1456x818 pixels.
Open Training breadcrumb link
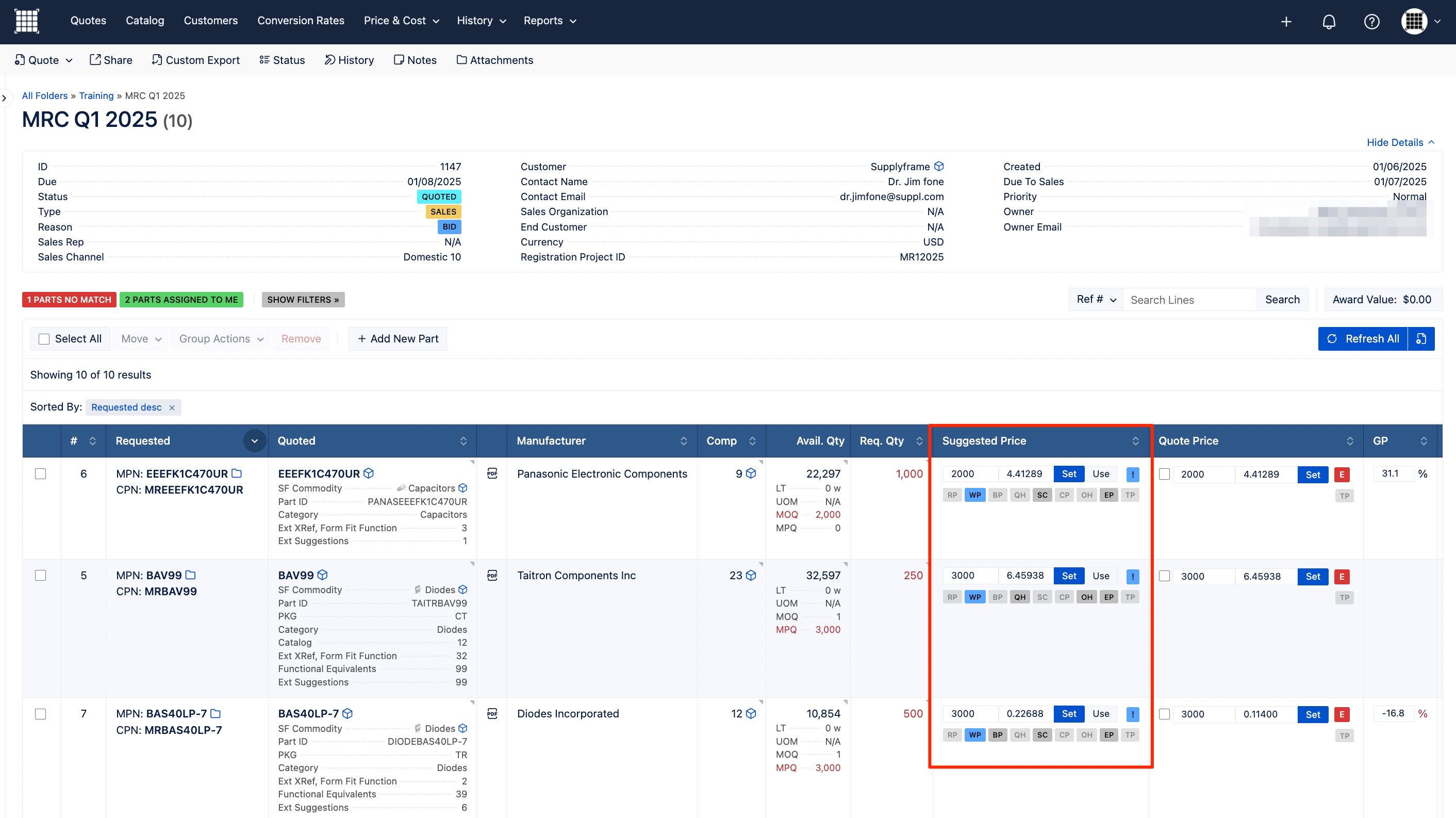(x=96, y=95)
